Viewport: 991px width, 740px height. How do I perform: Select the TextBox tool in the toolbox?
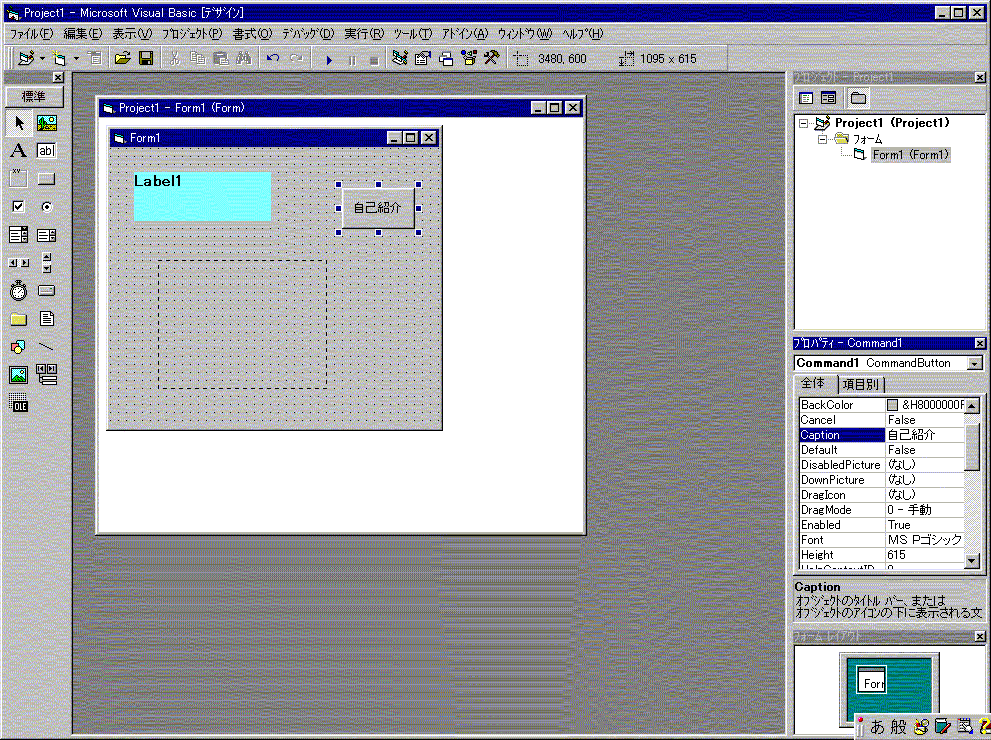pos(46,150)
